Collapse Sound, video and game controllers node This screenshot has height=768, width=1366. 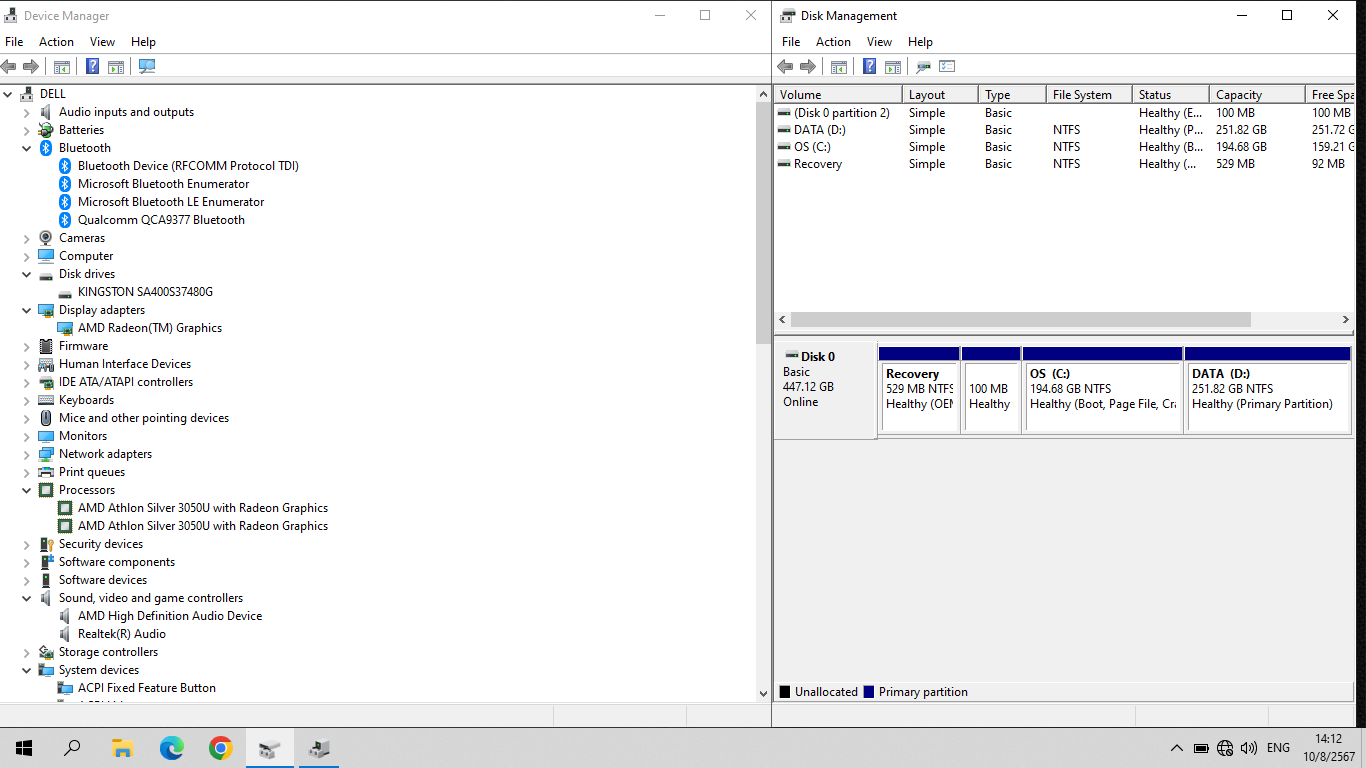point(27,598)
